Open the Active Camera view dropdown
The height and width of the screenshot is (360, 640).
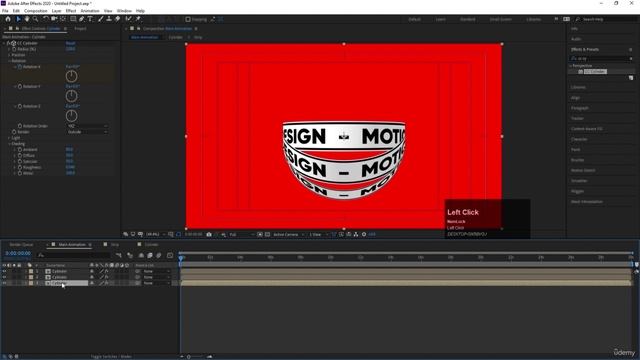click(x=289, y=234)
